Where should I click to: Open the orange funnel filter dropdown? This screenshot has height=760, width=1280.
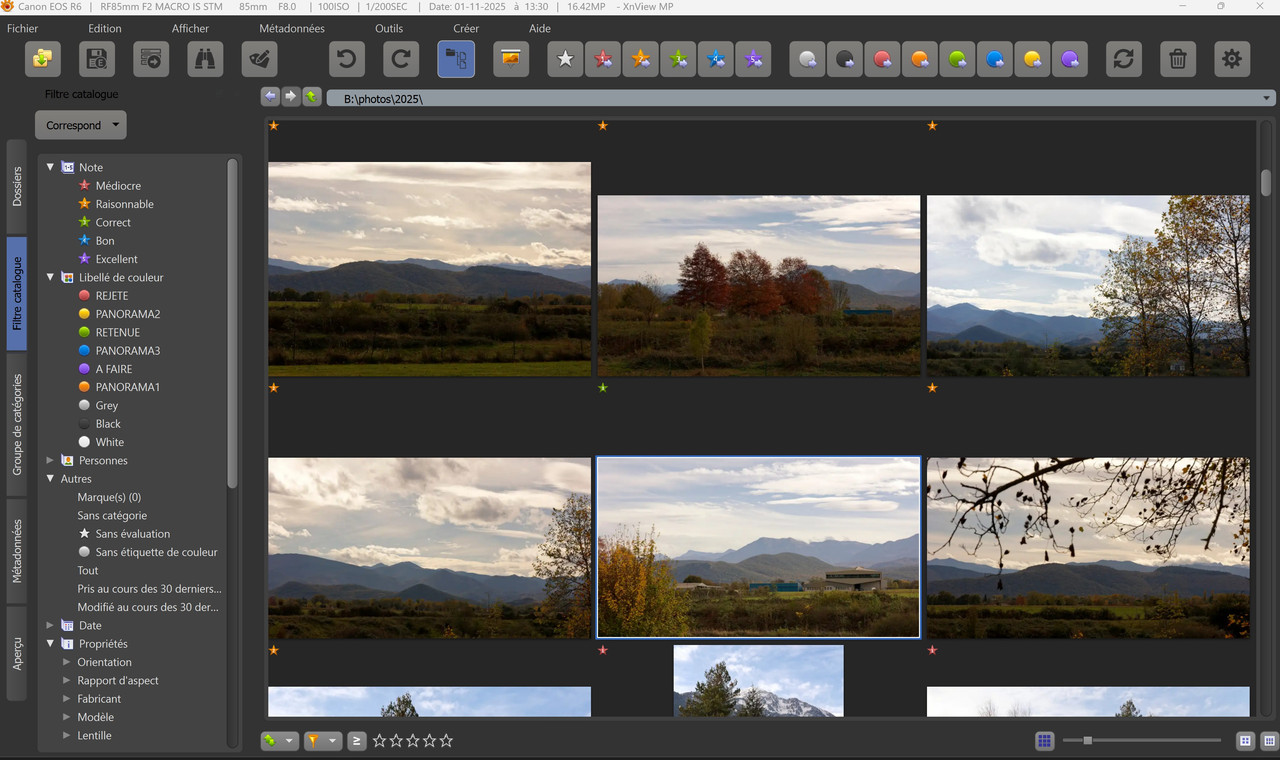pos(322,741)
